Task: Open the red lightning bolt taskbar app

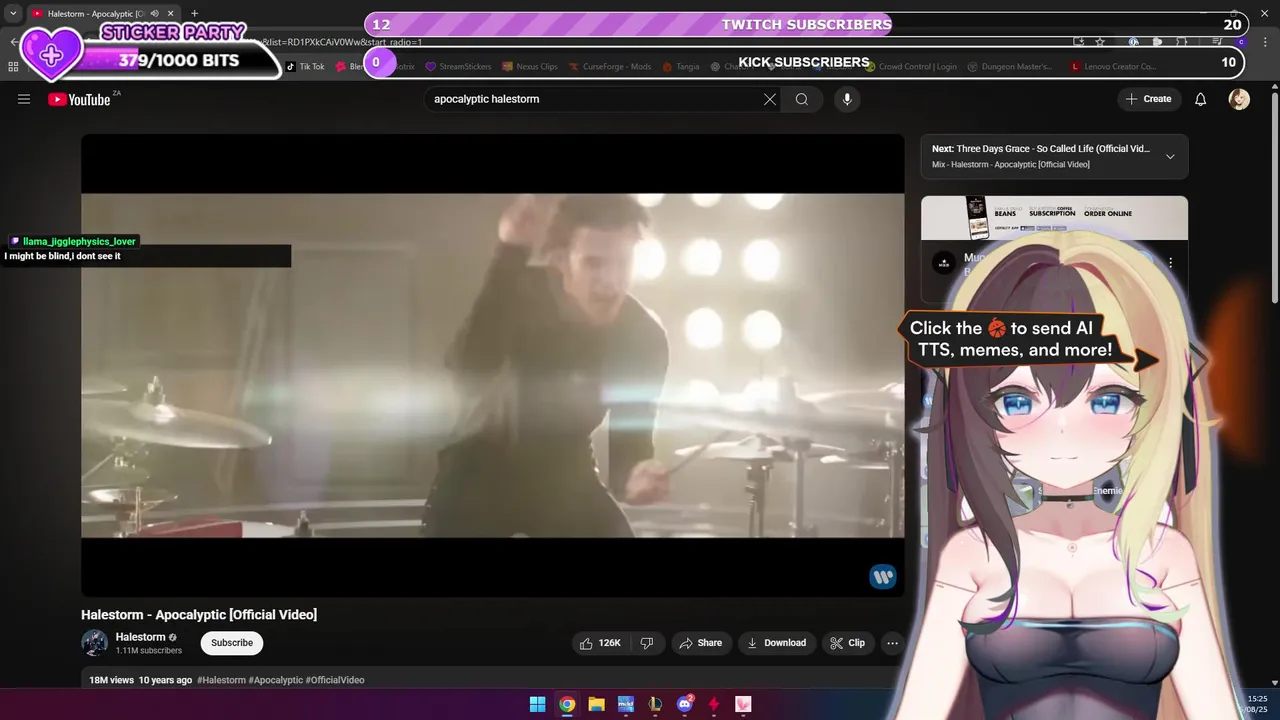Action: tap(714, 704)
